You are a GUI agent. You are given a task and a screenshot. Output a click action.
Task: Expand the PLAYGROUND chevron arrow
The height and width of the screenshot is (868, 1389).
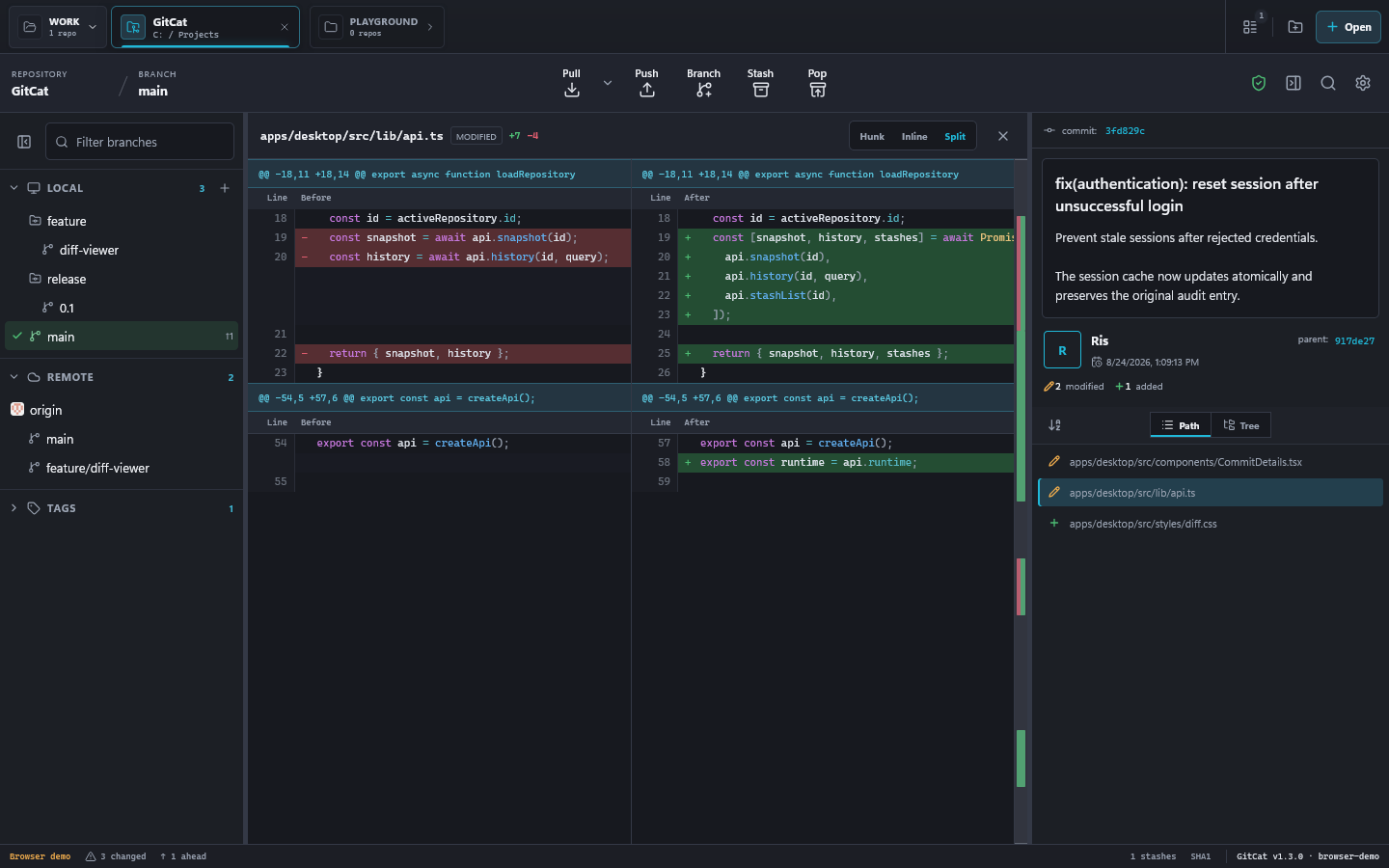[x=430, y=27]
